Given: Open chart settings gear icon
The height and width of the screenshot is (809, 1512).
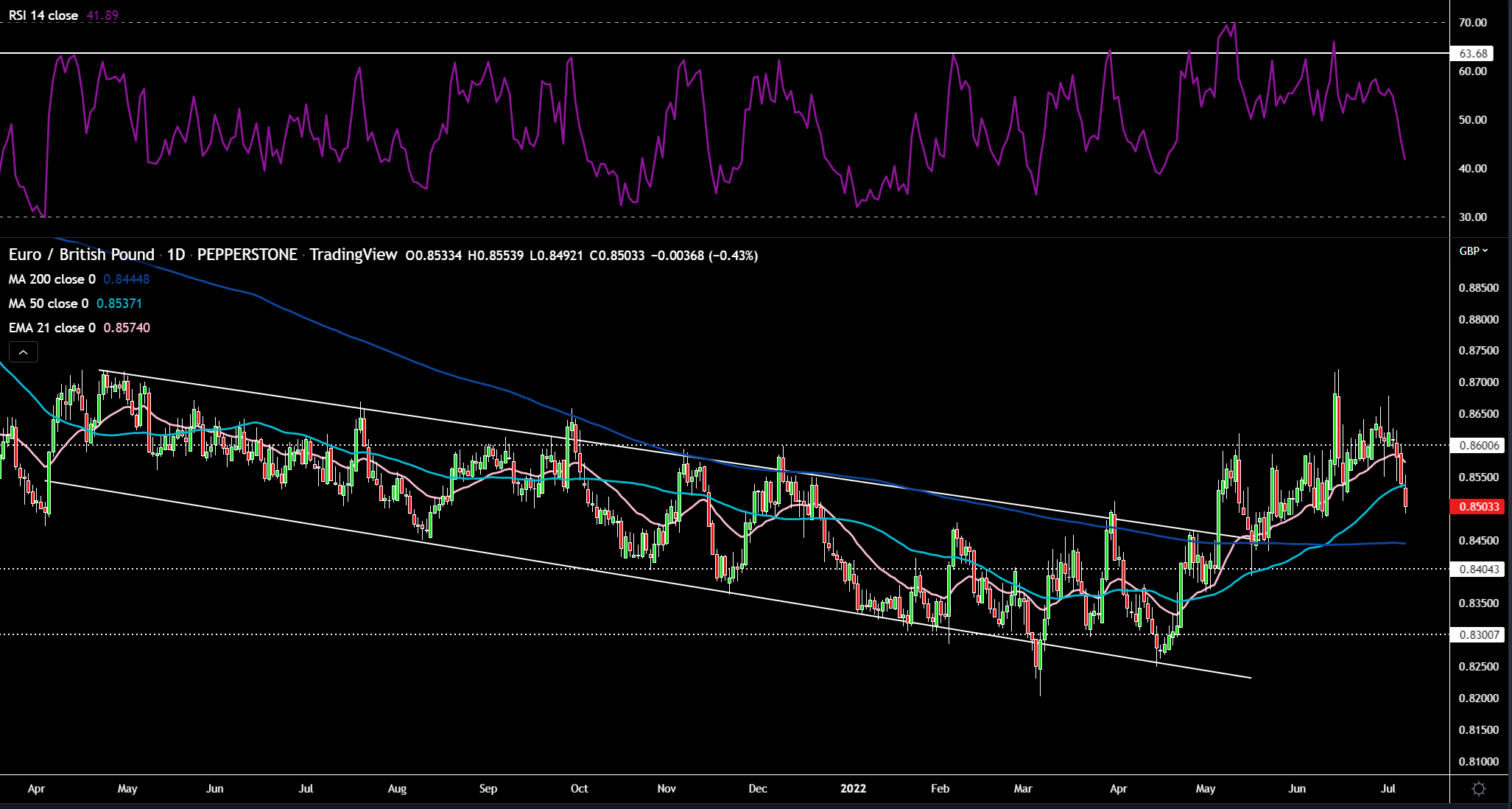Looking at the screenshot, I should pyautogui.click(x=1478, y=789).
